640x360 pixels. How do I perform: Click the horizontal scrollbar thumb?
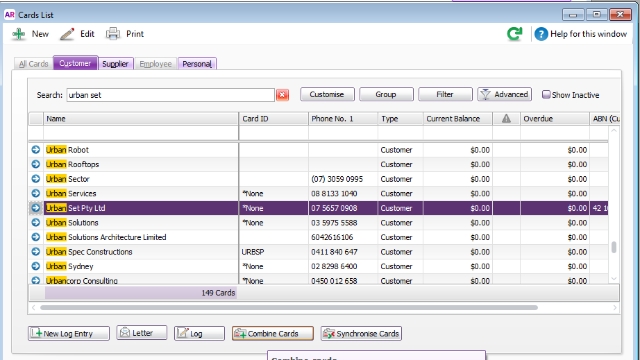click(289, 307)
